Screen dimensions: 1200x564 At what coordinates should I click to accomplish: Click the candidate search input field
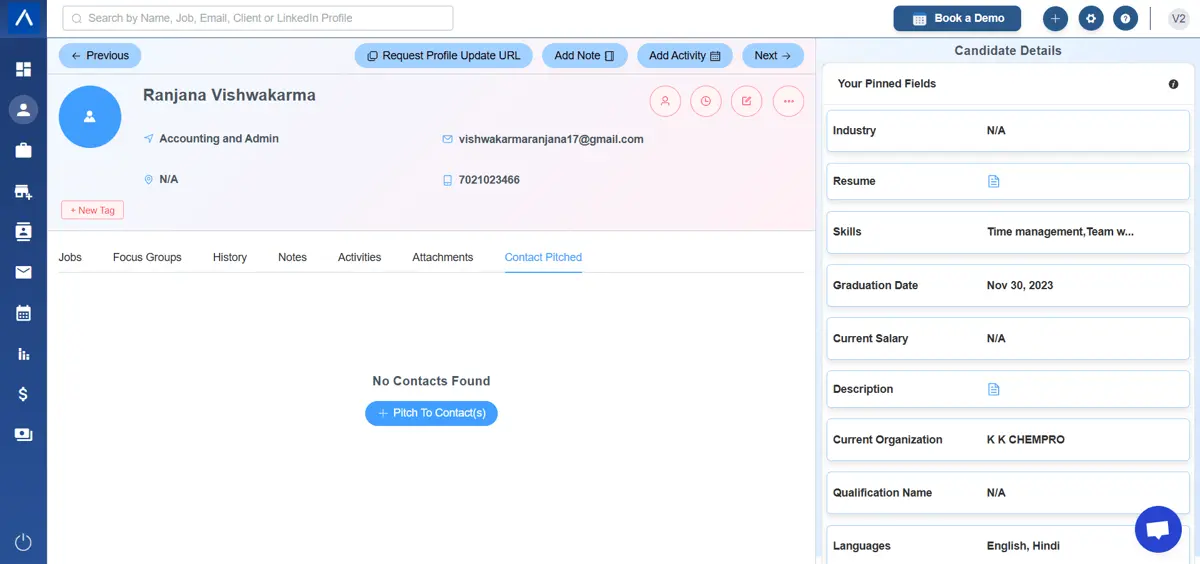[258, 18]
